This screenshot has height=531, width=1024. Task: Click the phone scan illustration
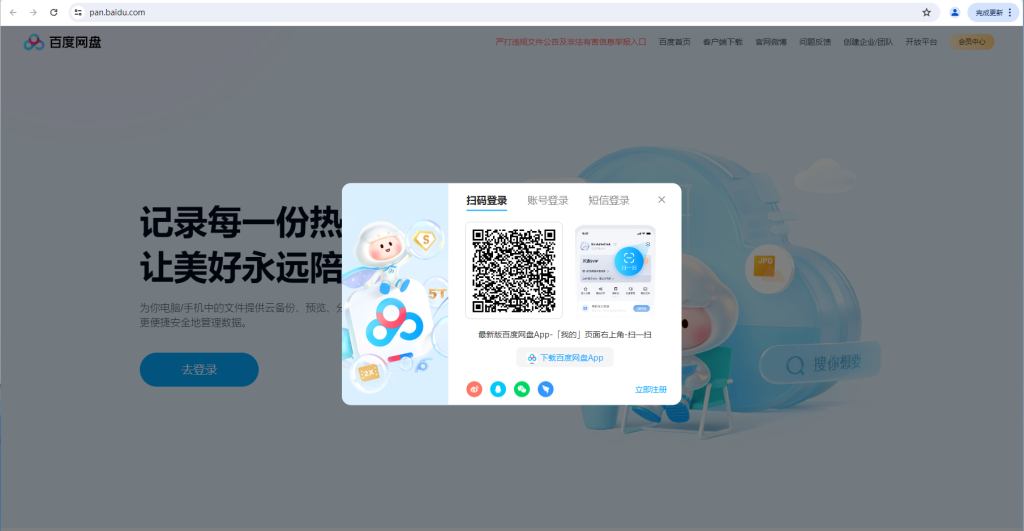tap(615, 270)
